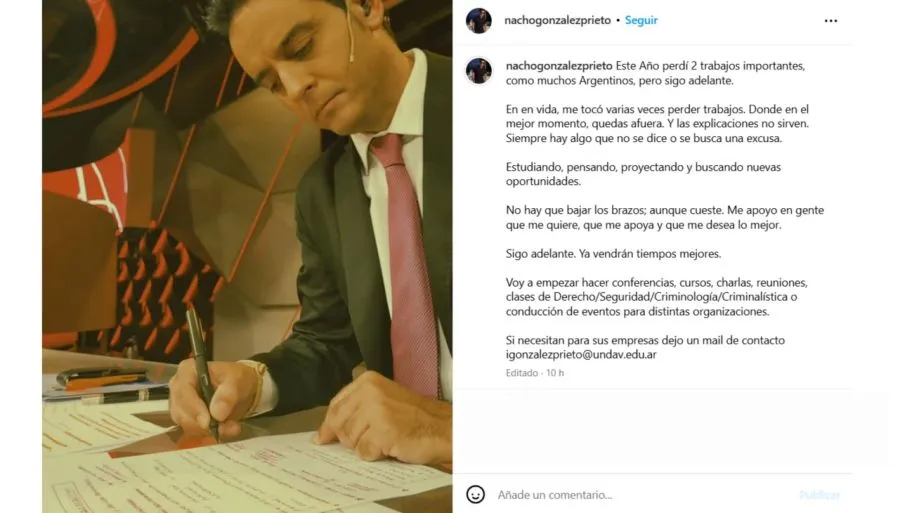This screenshot has width=912, height=513.
Task: Follow the account via Seguir
Action: 641,20
